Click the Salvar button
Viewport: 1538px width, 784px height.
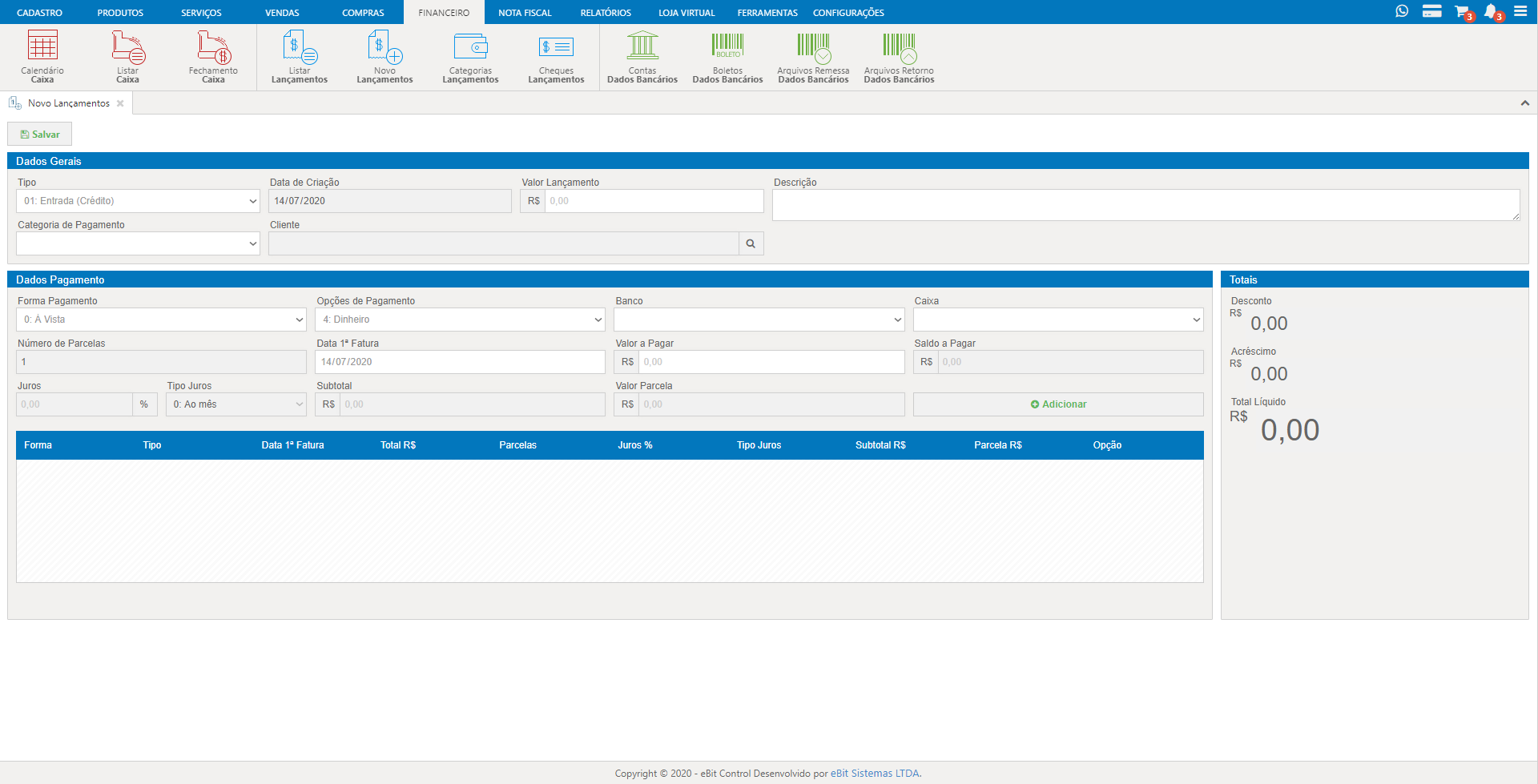pyautogui.click(x=40, y=135)
